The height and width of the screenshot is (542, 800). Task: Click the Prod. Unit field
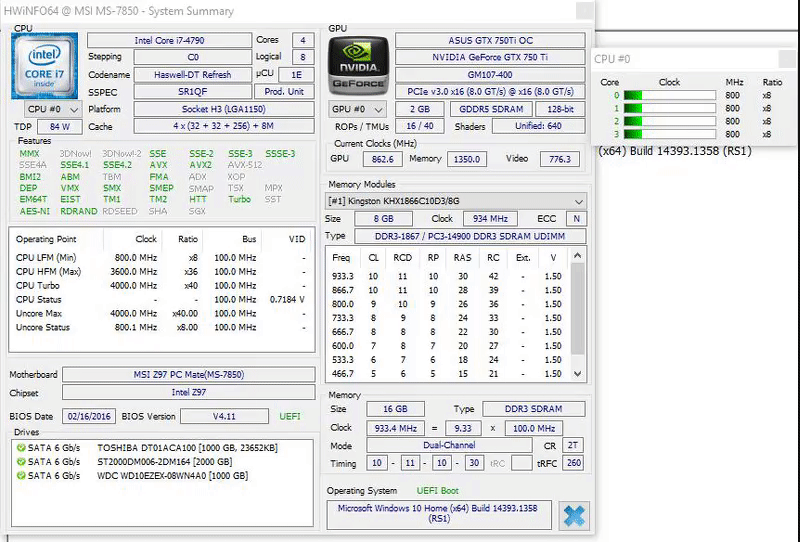tap(284, 92)
